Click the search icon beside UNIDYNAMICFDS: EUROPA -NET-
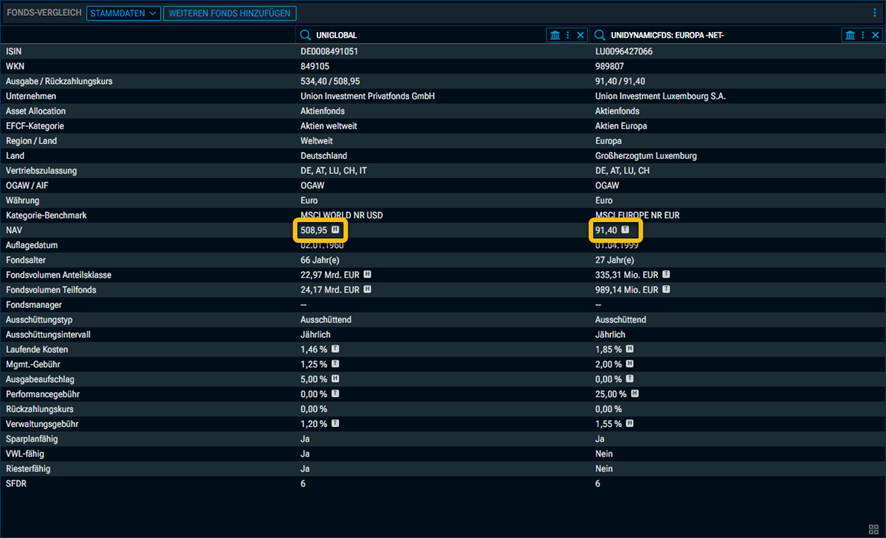This screenshot has height=538, width=886. point(600,35)
